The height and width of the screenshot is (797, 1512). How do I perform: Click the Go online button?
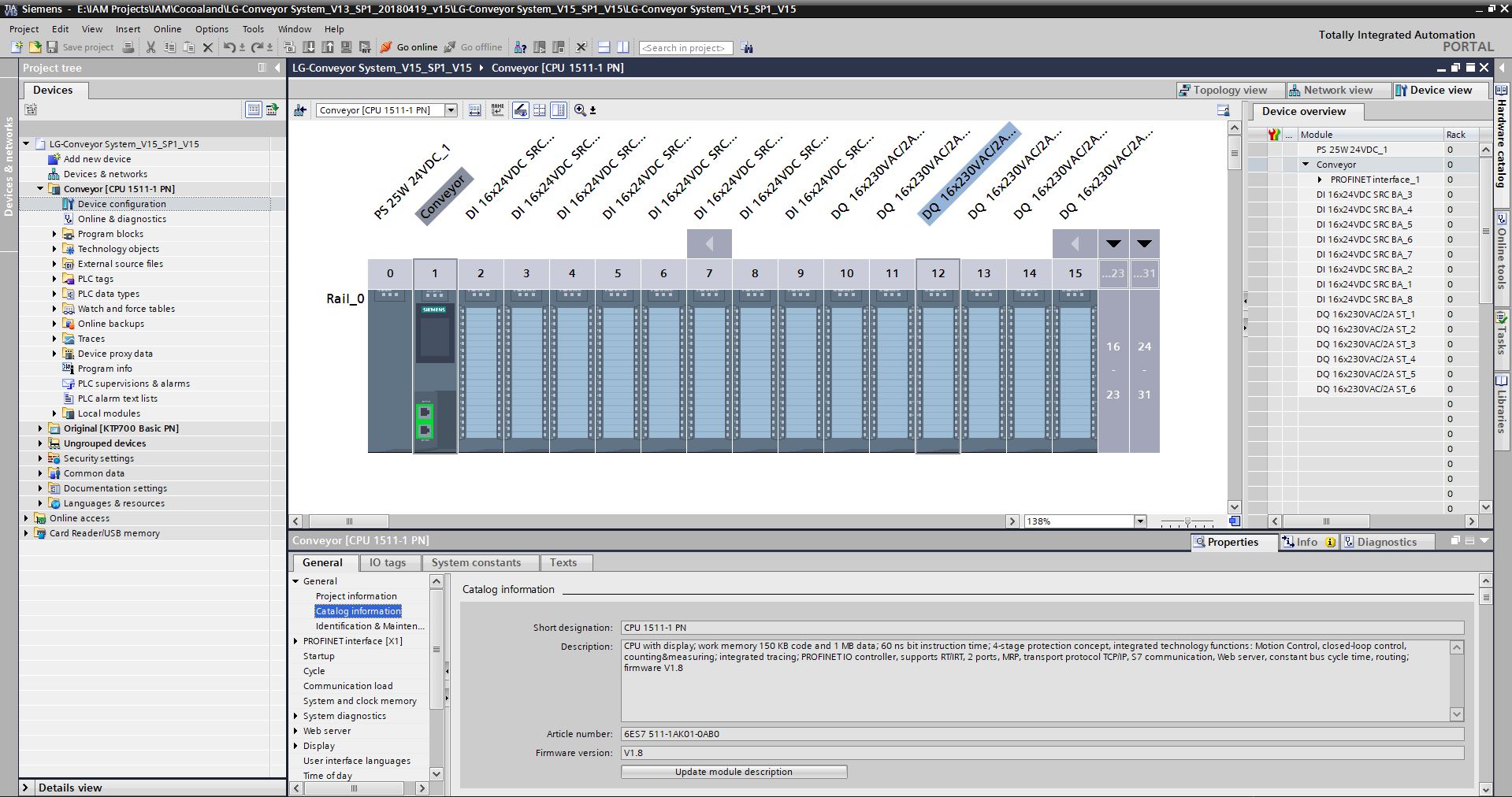pos(409,47)
